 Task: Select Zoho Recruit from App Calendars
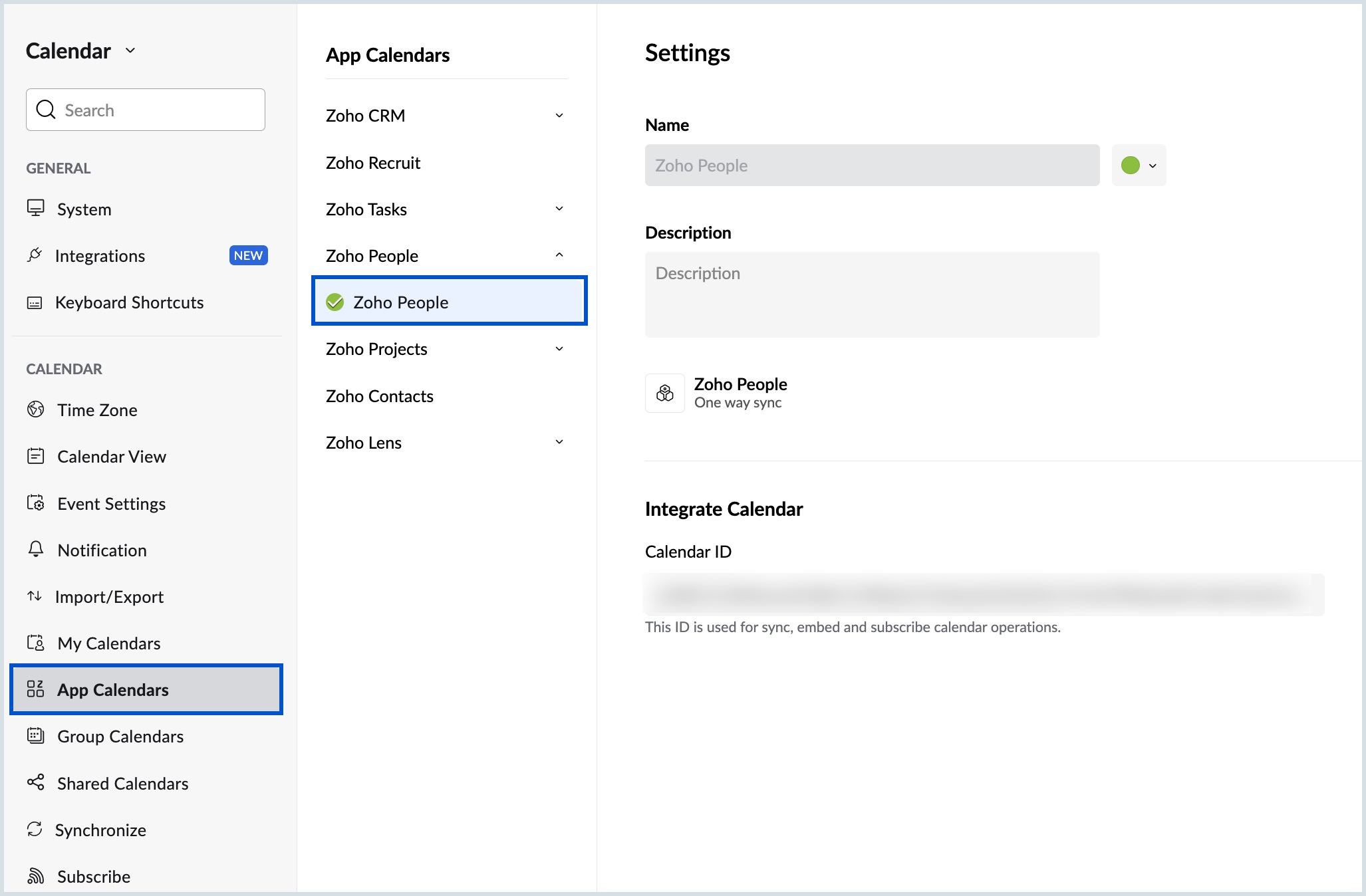372,163
